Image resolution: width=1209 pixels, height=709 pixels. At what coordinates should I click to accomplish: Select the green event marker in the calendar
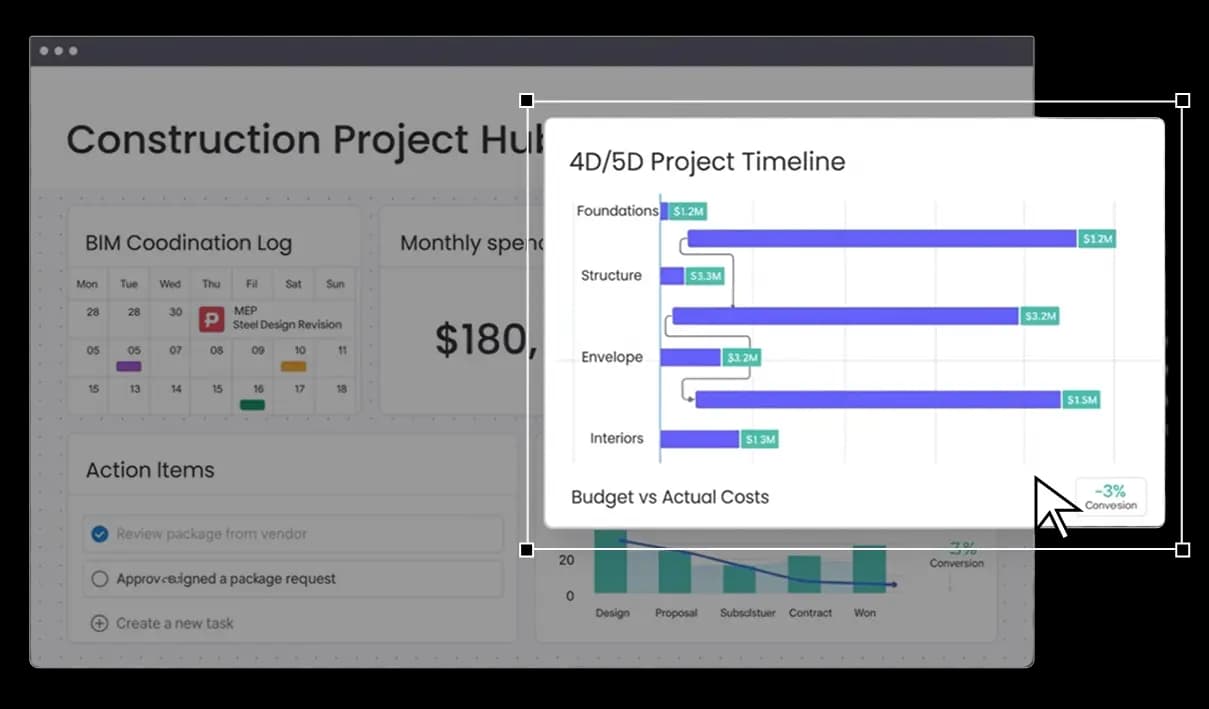(252, 405)
